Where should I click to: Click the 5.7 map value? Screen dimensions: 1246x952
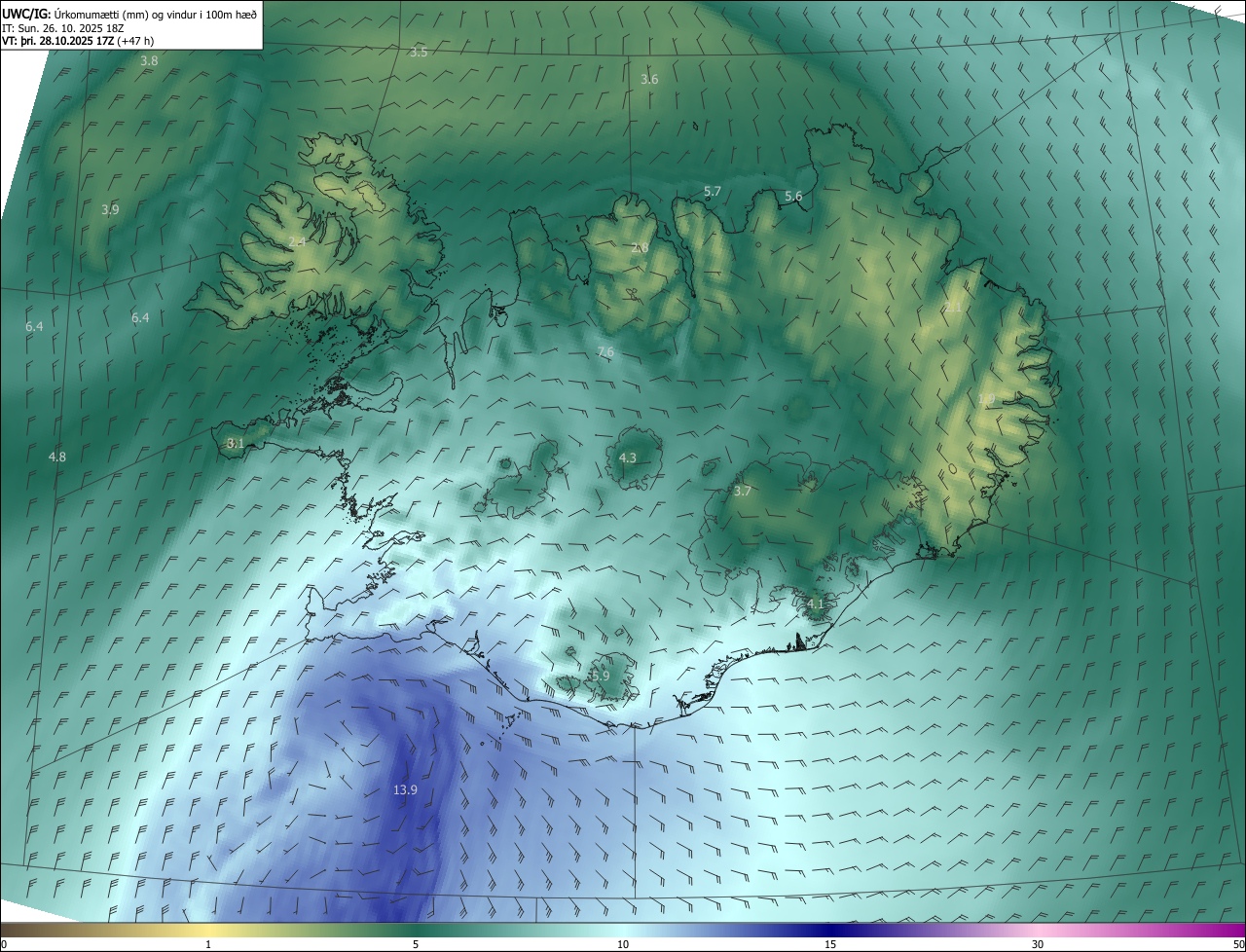(713, 192)
